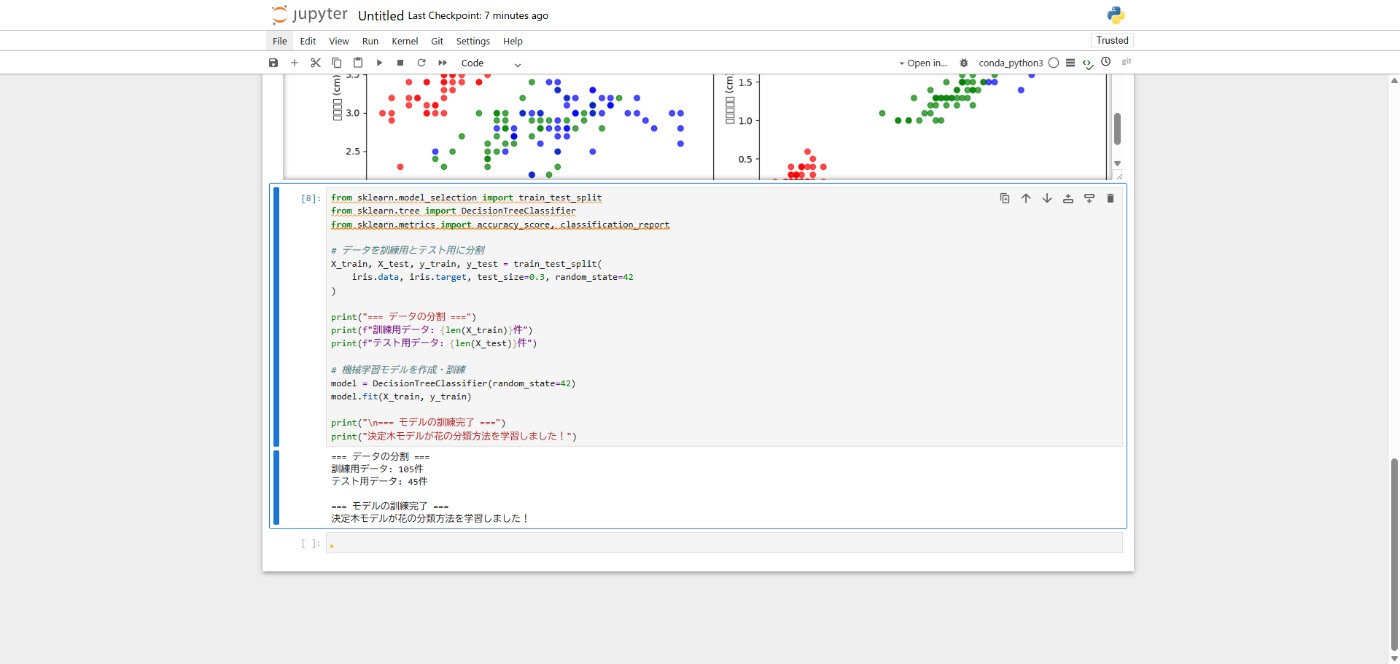Click inside code cell [8] editor
This screenshot has height=664, width=1400.
click(724, 316)
